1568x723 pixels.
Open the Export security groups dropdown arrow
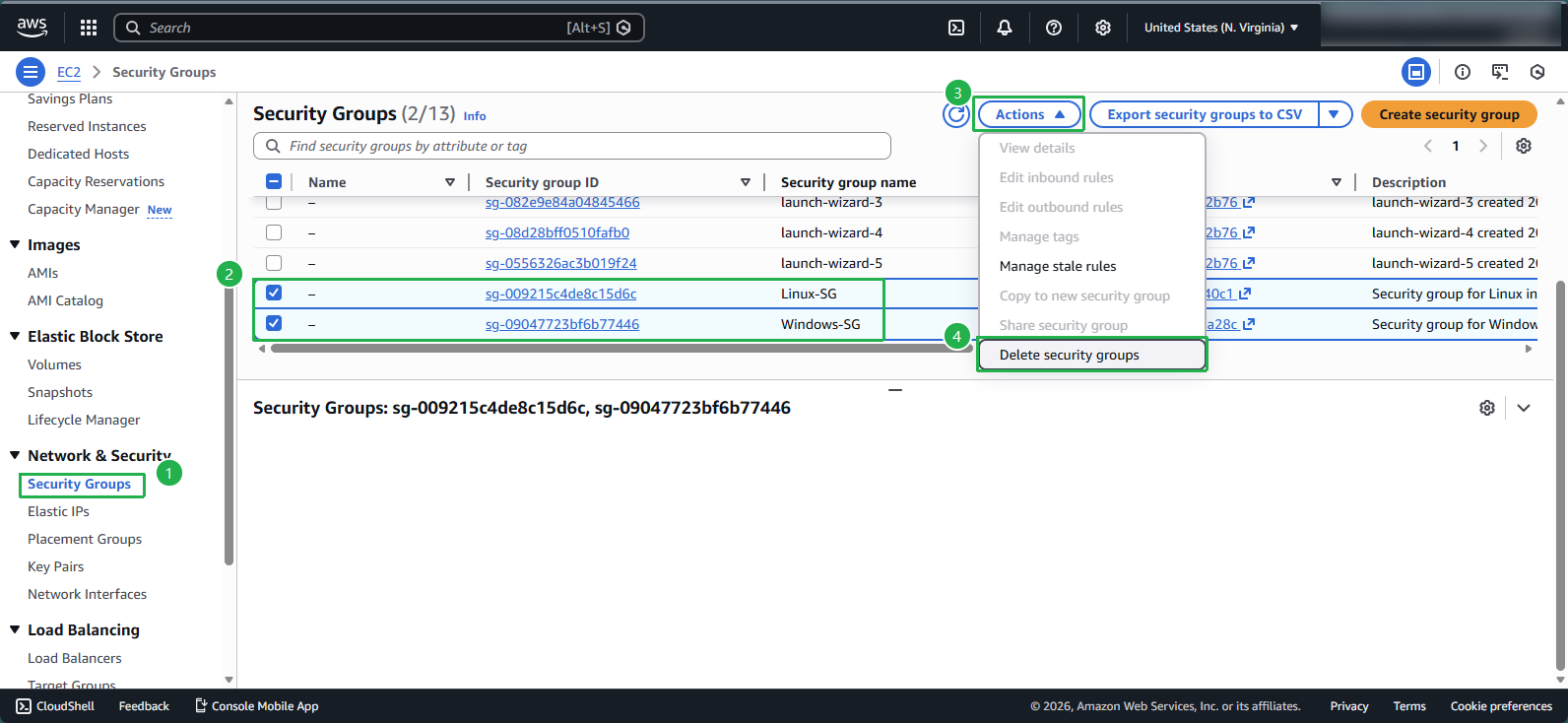pos(1334,114)
